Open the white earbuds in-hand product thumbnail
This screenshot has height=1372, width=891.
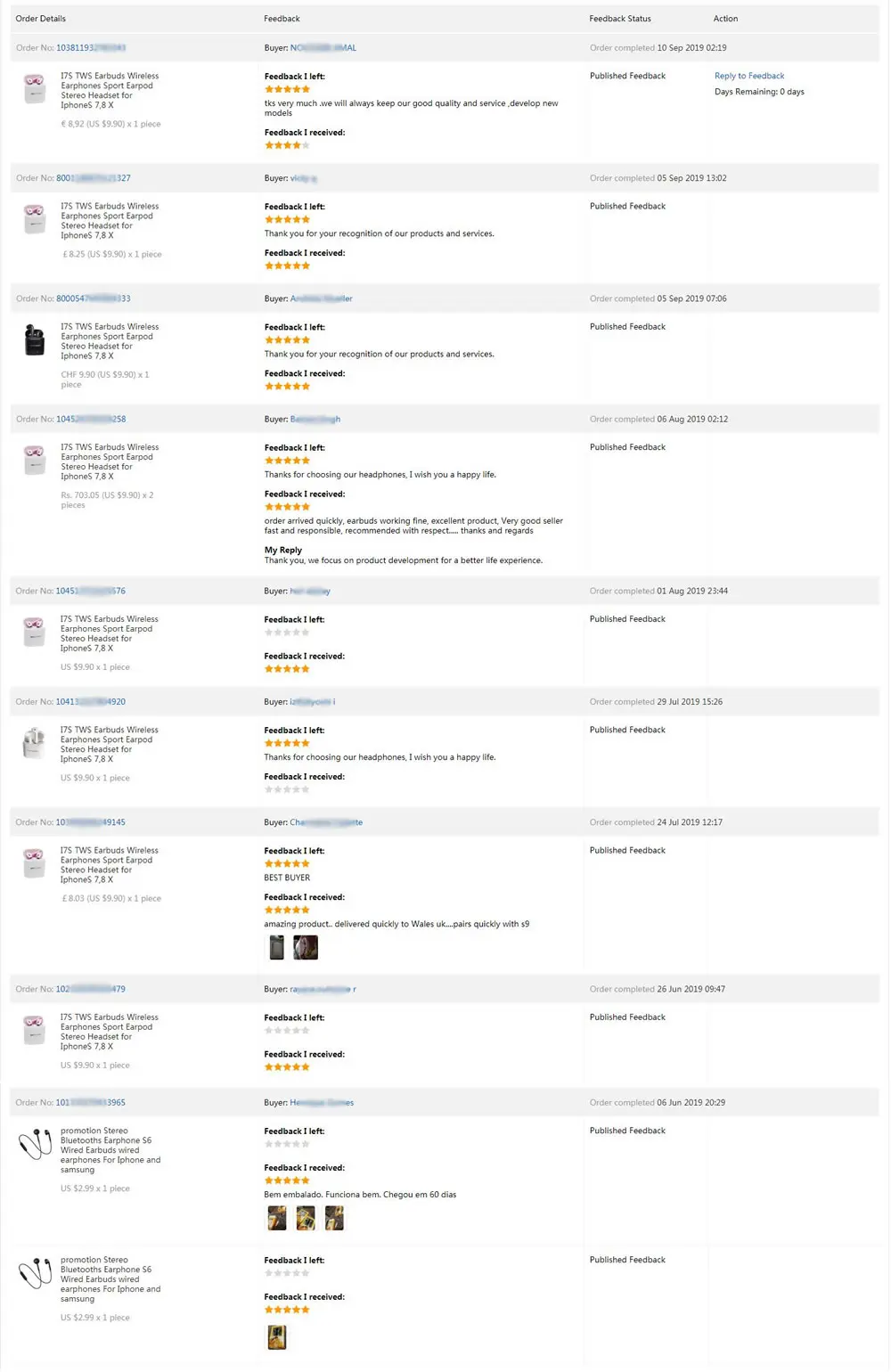pos(35,742)
